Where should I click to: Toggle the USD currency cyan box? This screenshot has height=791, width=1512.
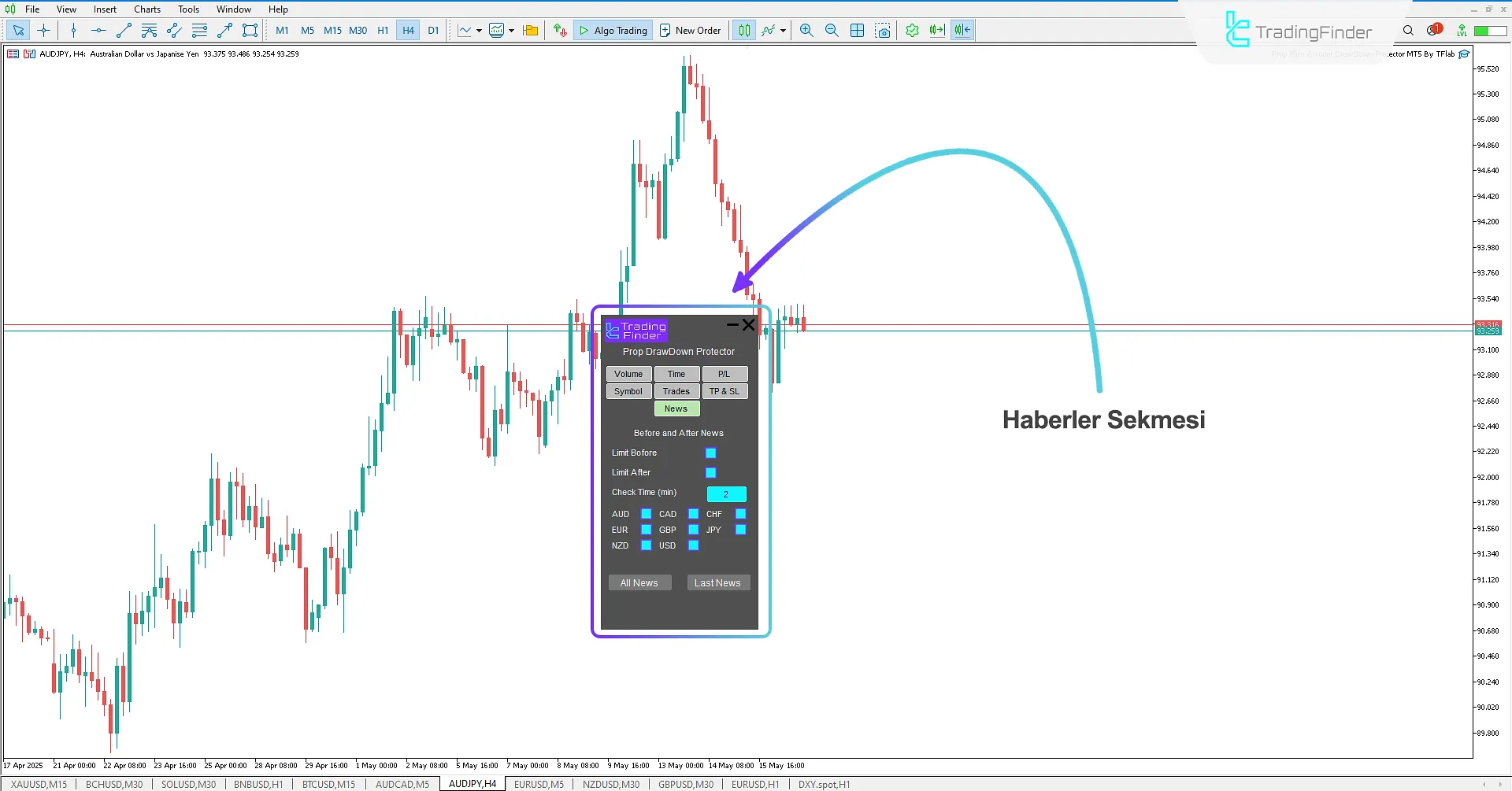pyautogui.click(x=693, y=545)
